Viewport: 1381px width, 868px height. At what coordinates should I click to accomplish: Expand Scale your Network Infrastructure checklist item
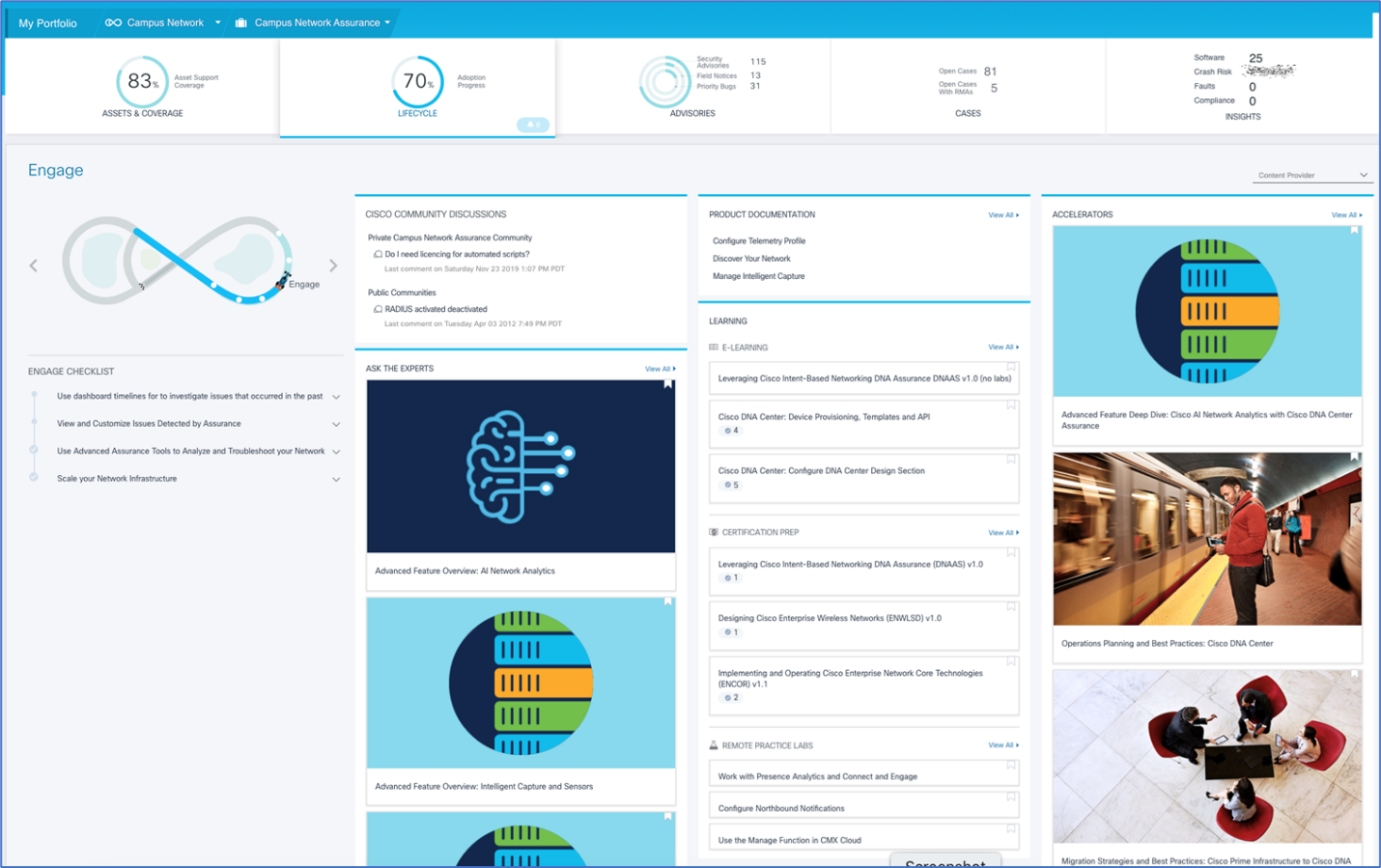pos(336,479)
